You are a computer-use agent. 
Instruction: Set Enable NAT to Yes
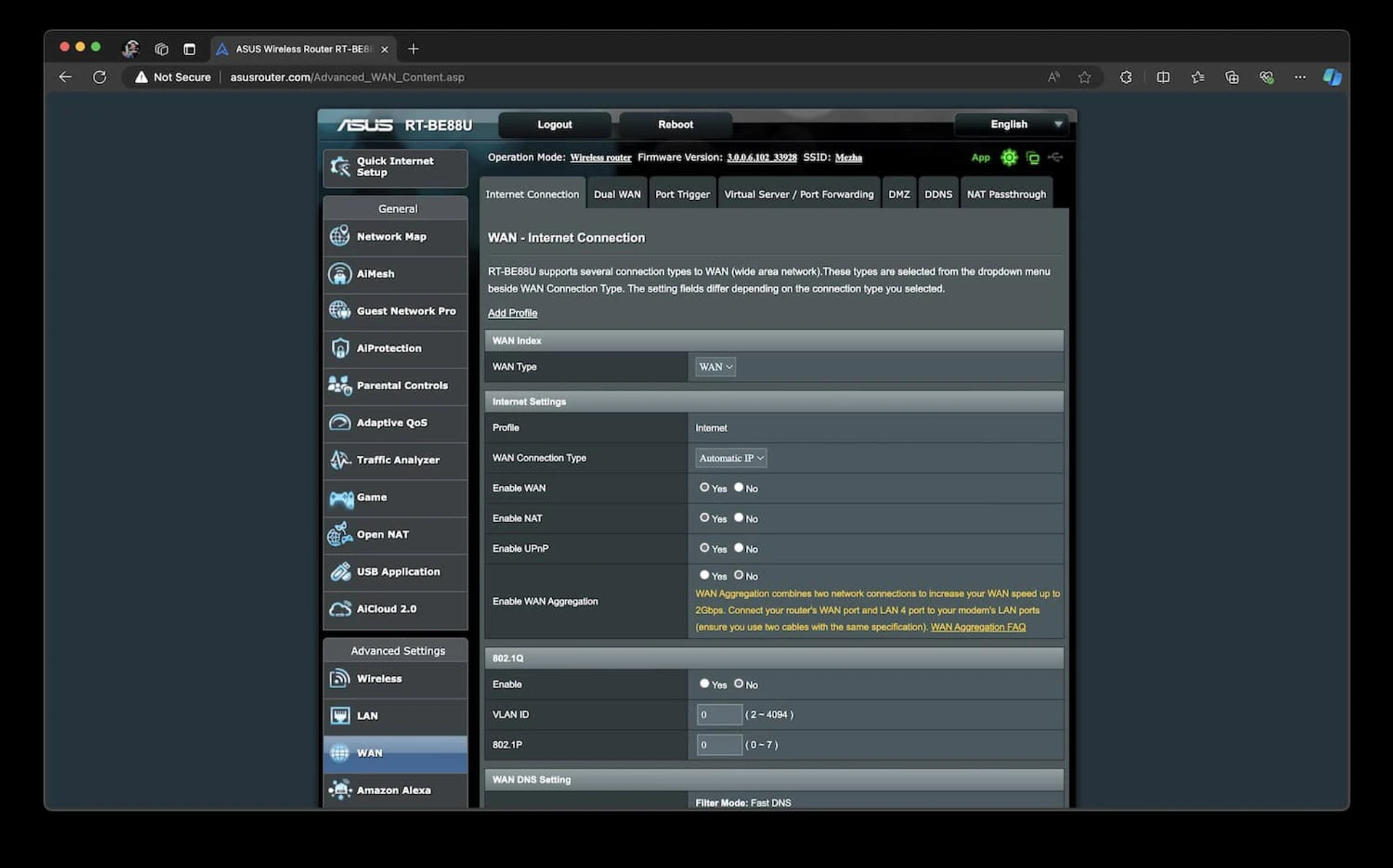[704, 518]
